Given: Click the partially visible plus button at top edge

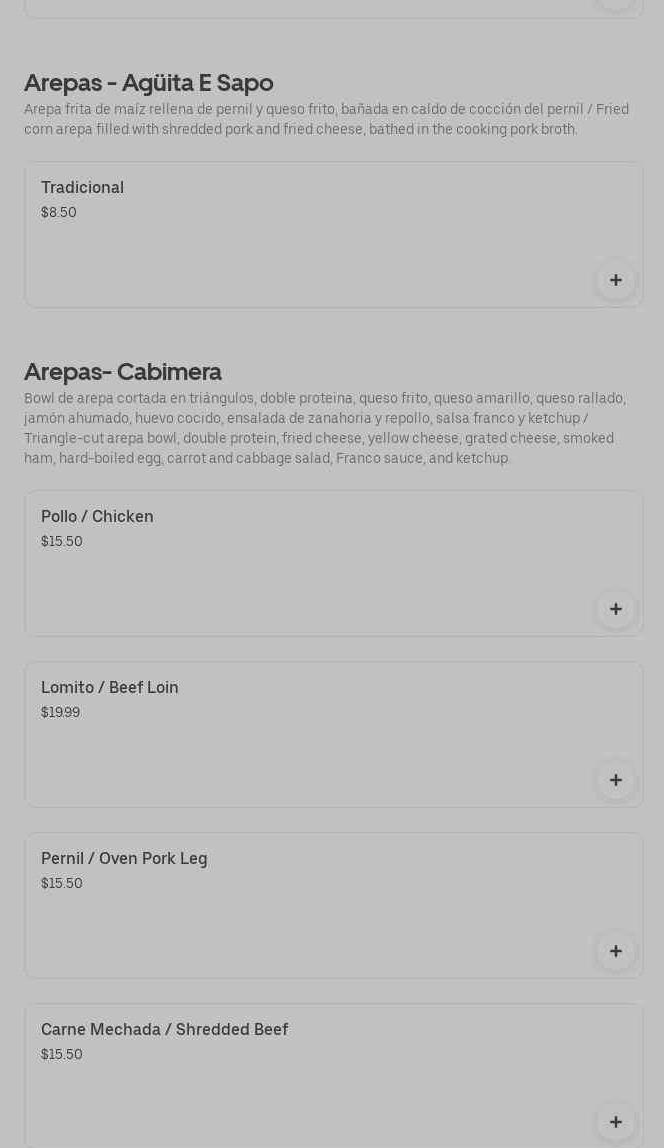Looking at the screenshot, I should point(616,3).
